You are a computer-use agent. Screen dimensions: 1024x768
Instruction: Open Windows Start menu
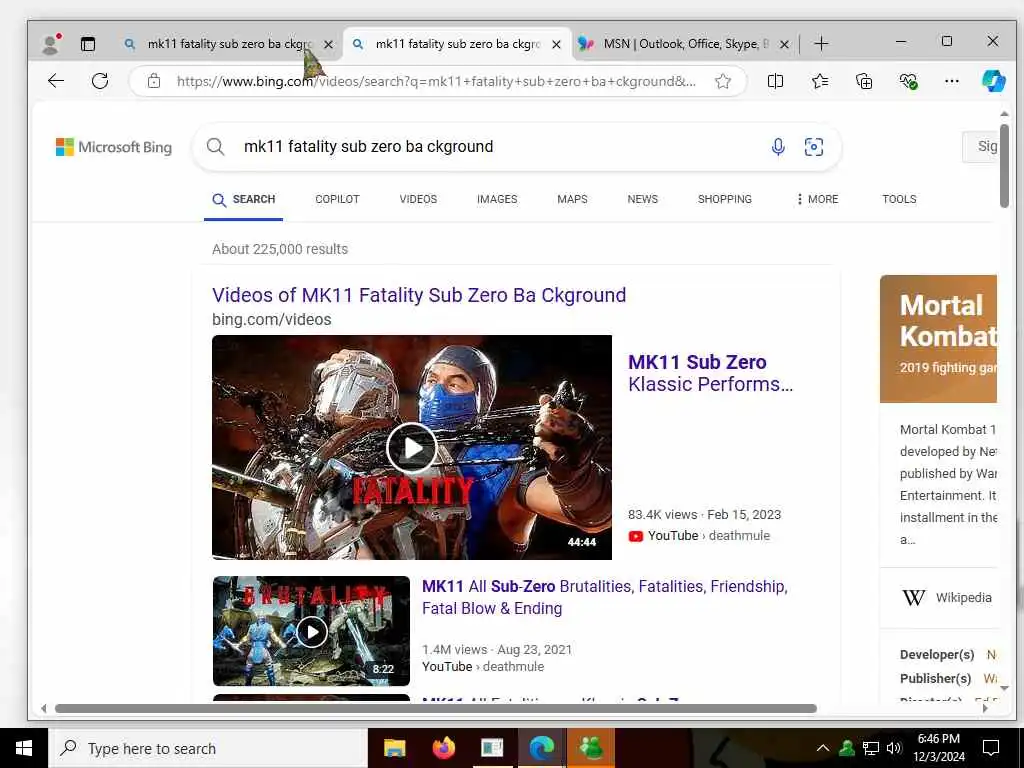(24, 748)
